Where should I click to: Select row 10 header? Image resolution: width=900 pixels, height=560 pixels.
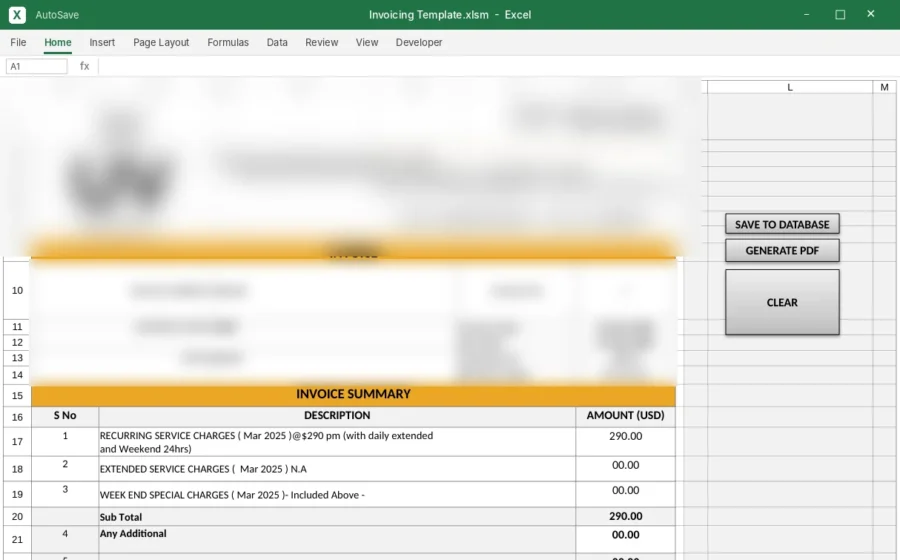(x=17, y=290)
